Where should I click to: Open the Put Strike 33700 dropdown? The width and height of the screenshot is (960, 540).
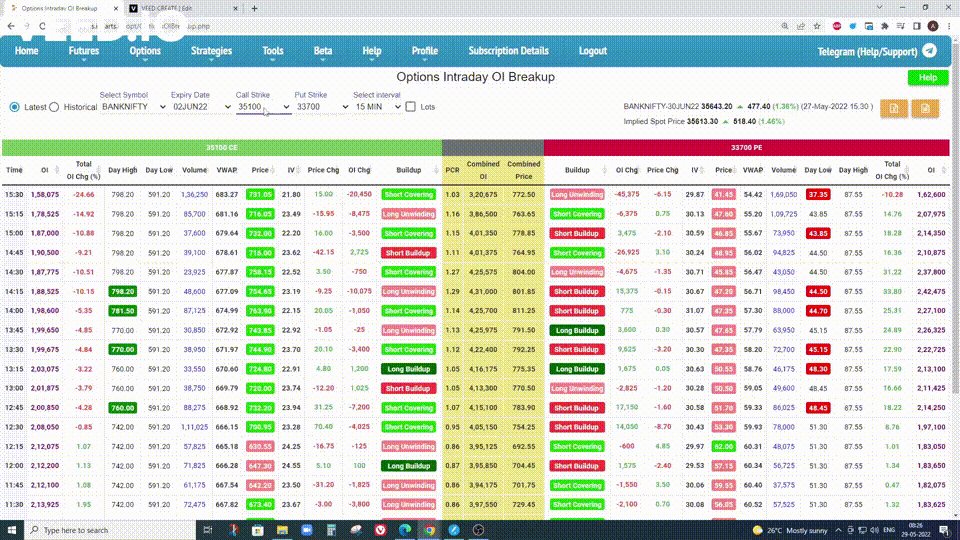[322, 107]
